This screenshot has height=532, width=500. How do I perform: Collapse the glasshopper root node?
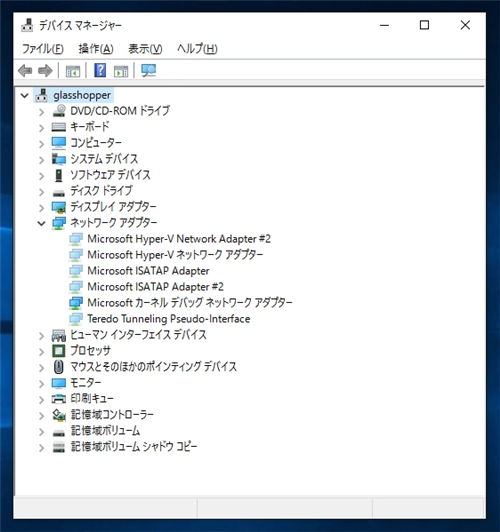(24, 96)
